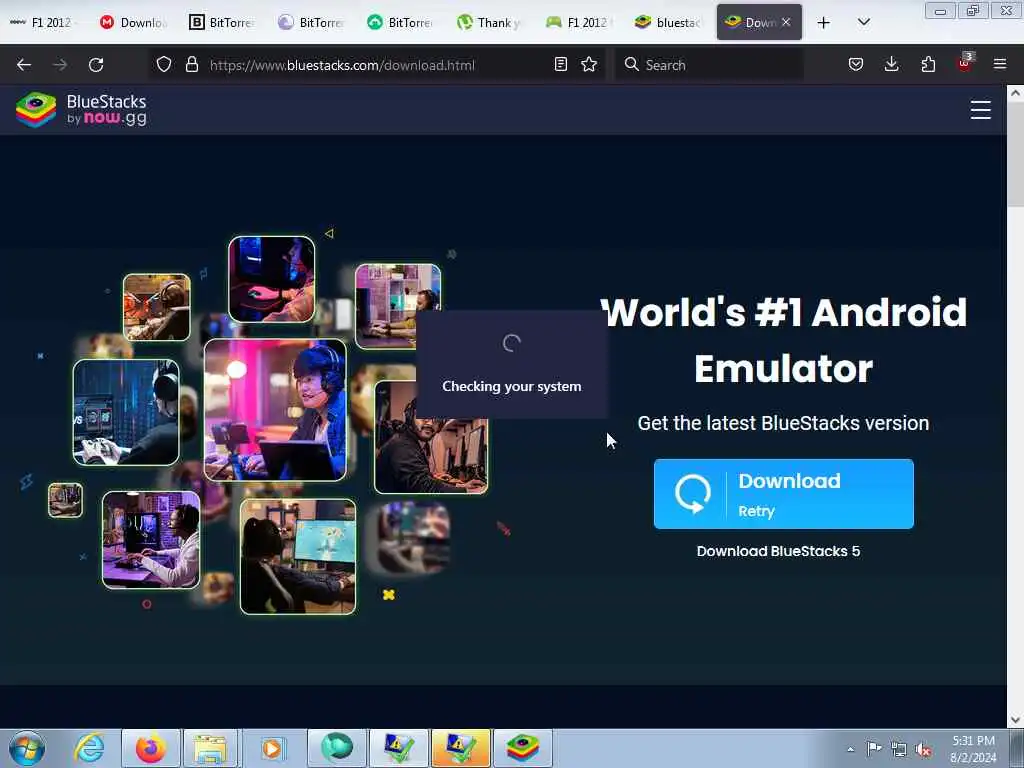Click the red extension badge icon
The width and height of the screenshot is (1024, 768).
click(x=965, y=63)
